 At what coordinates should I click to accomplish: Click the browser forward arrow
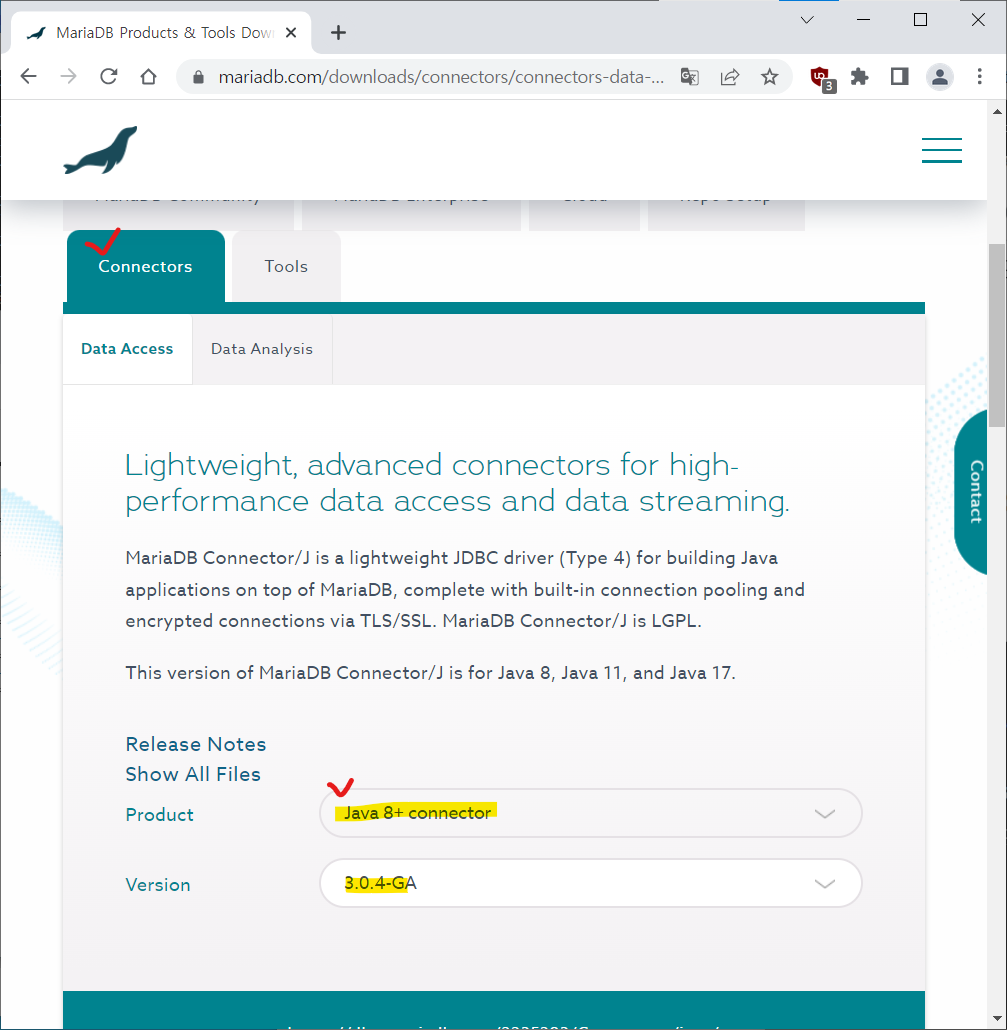68,76
